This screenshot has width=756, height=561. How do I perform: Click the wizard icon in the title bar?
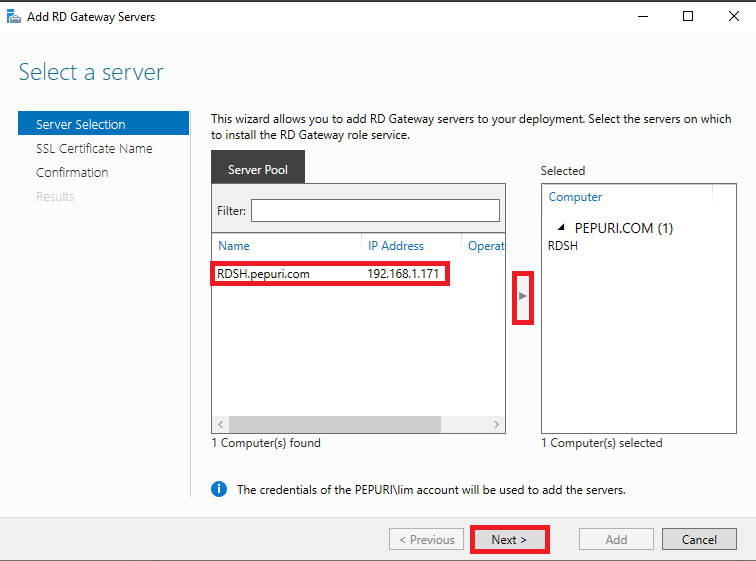pos(14,16)
